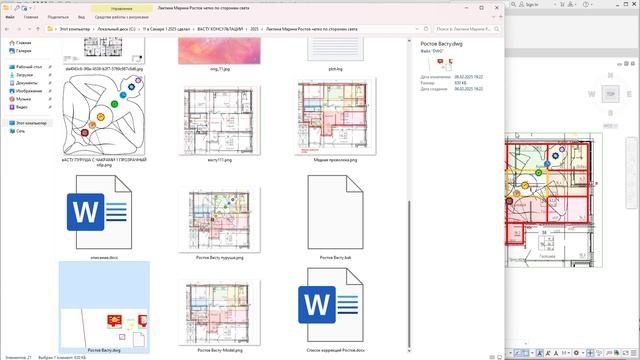The height and width of the screenshot is (360, 640).
Task: Open Изображения quick access folder
Action: click(x=29, y=91)
